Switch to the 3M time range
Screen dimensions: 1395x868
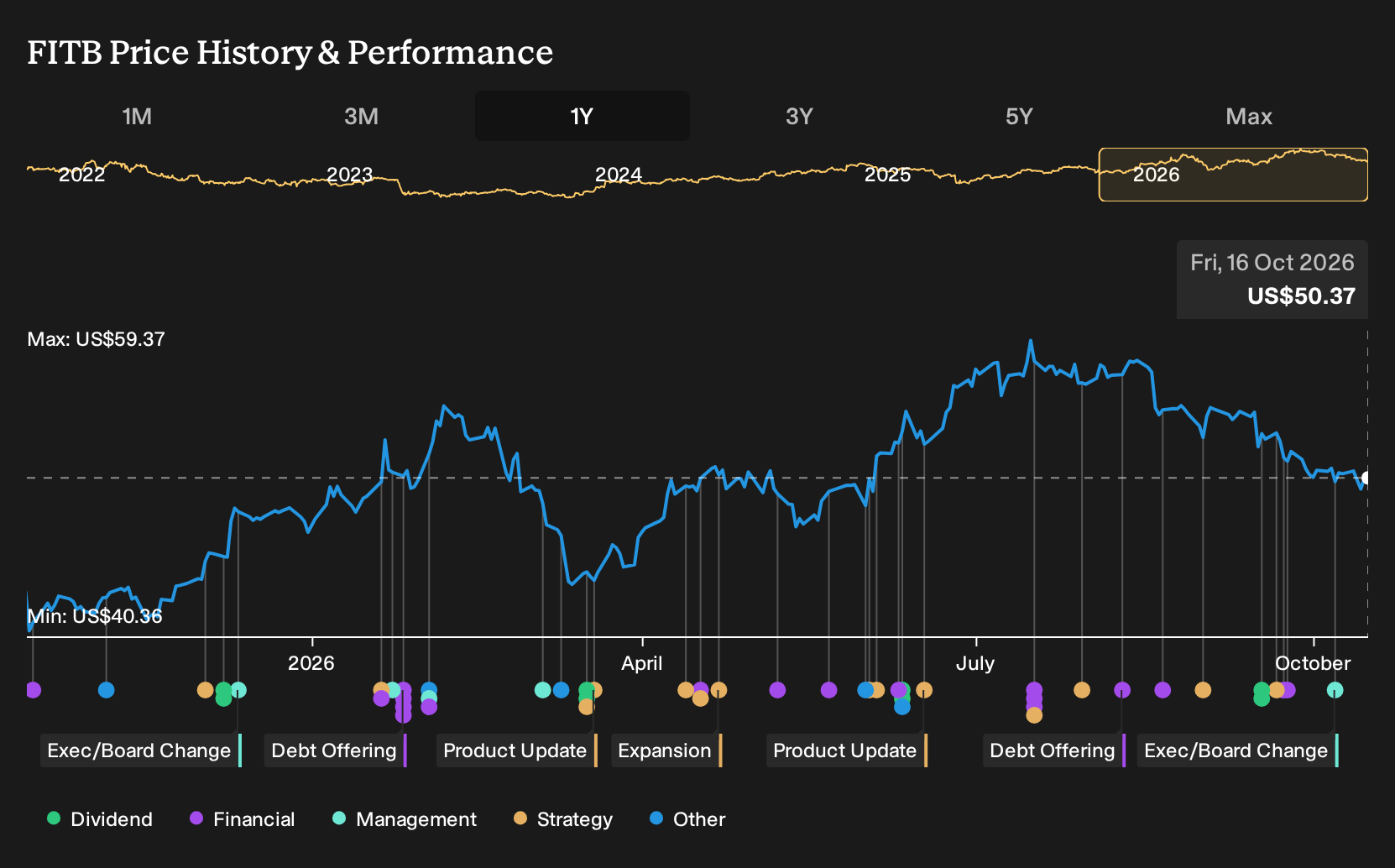(361, 116)
